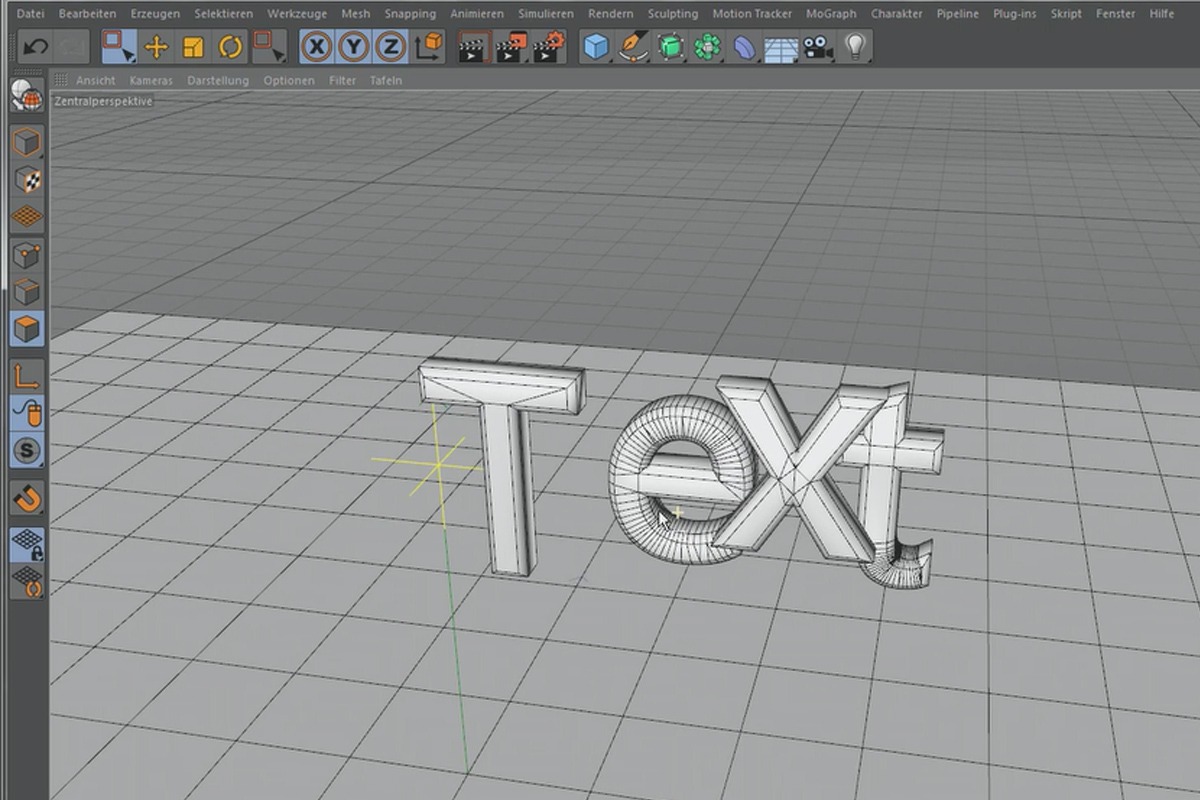Open the viewport Filter menu
This screenshot has width=1200, height=800.
(x=342, y=80)
